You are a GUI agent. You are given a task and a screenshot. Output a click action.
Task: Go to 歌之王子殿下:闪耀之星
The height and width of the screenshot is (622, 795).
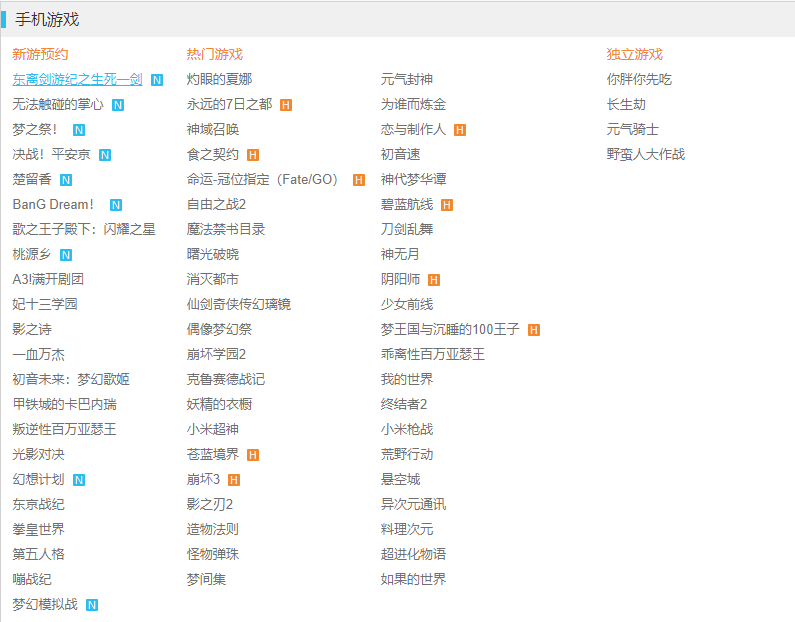coord(84,230)
